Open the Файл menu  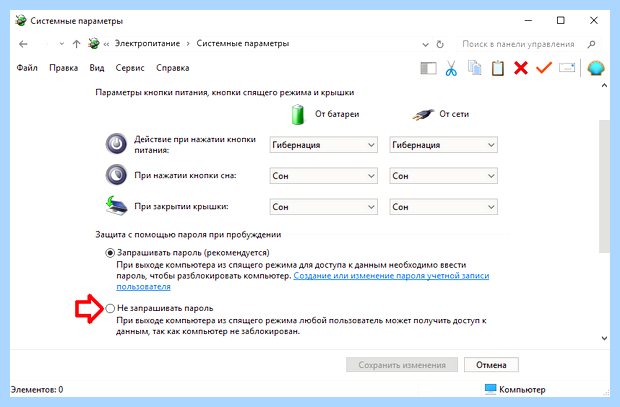pos(27,68)
